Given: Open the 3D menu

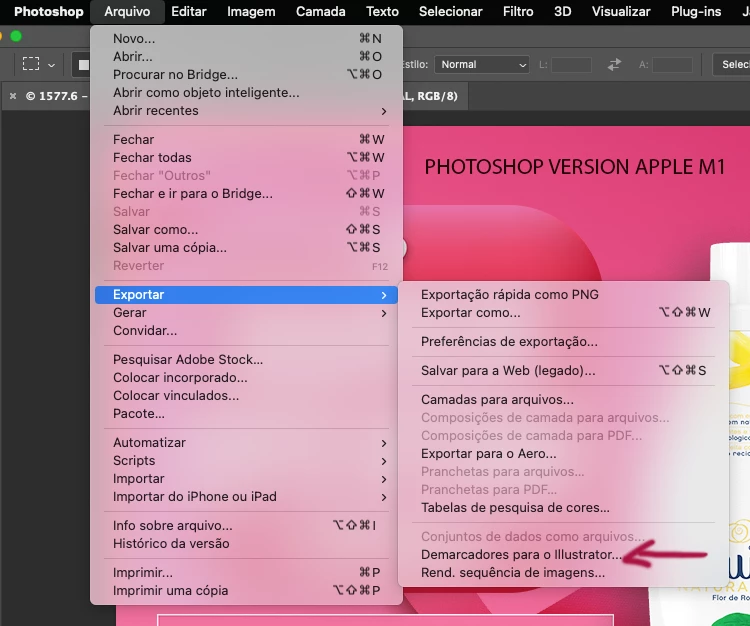Looking at the screenshot, I should point(562,11).
